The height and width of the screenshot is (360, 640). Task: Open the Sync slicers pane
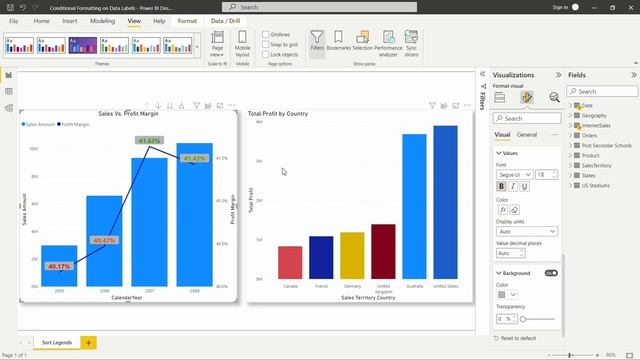point(411,44)
